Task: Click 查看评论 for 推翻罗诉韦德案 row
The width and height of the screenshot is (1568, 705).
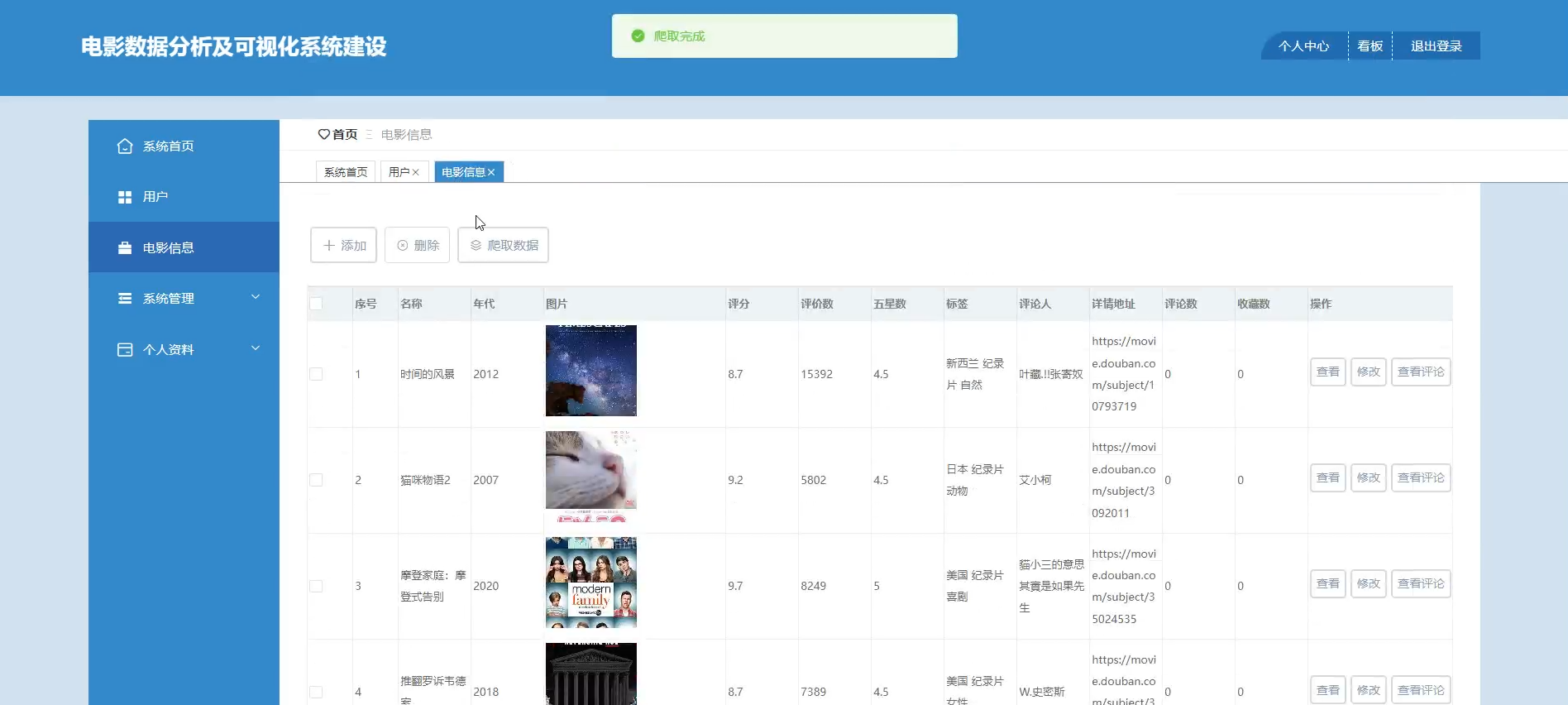Action: pos(1421,690)
